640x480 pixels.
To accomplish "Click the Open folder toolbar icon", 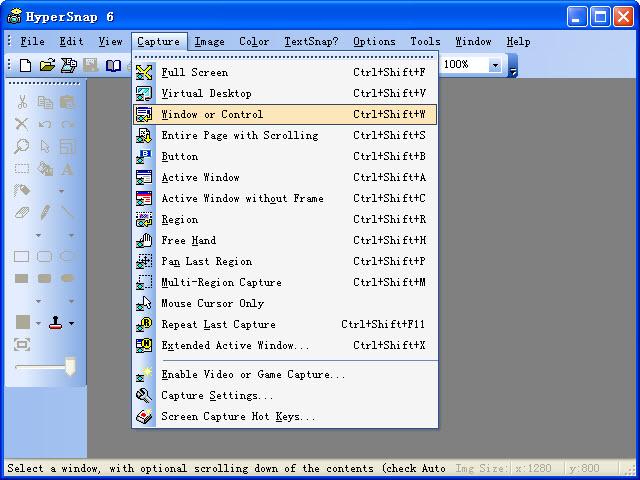I will 47,65.
